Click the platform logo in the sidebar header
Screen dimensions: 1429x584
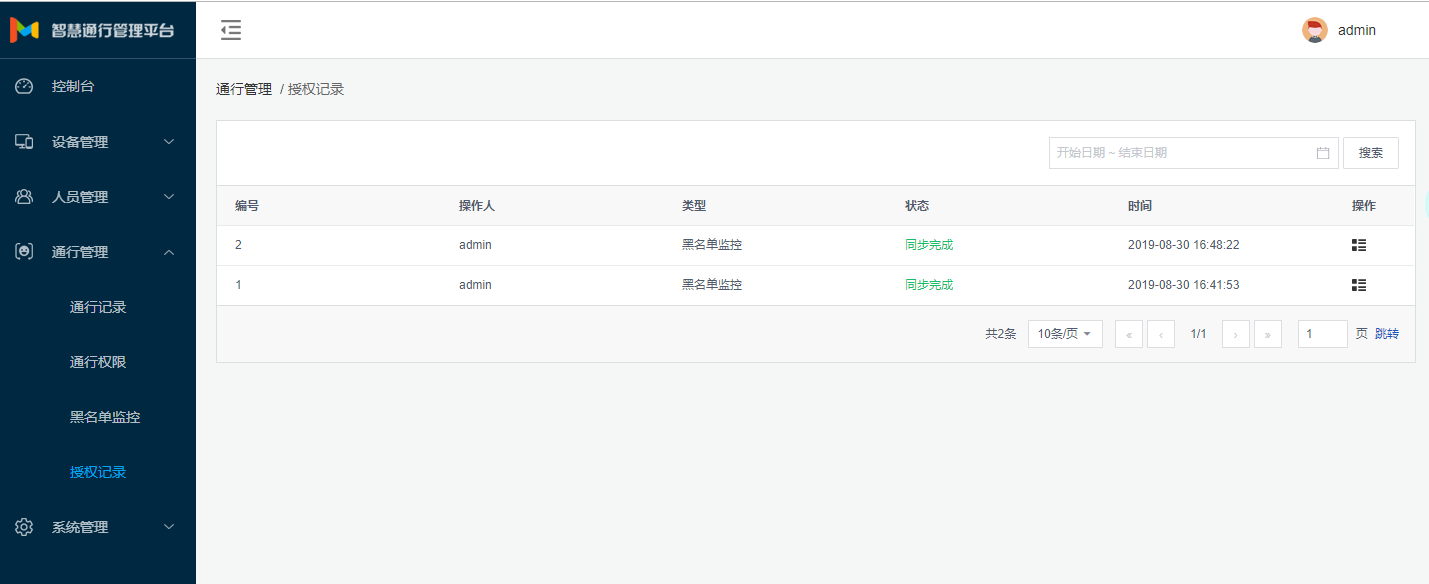point(24,30)
